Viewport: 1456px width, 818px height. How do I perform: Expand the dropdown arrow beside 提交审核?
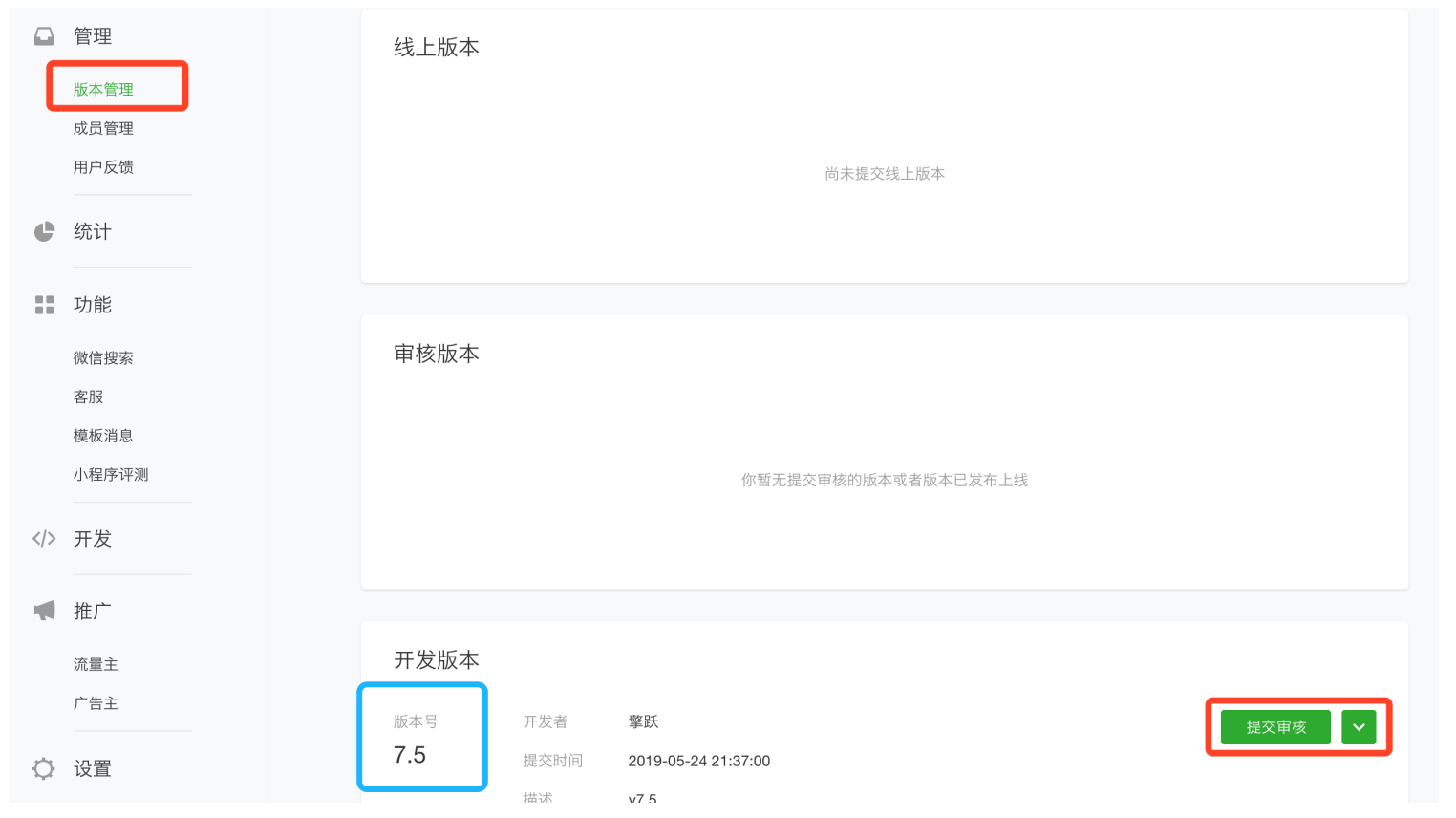tap(1359, 727)
